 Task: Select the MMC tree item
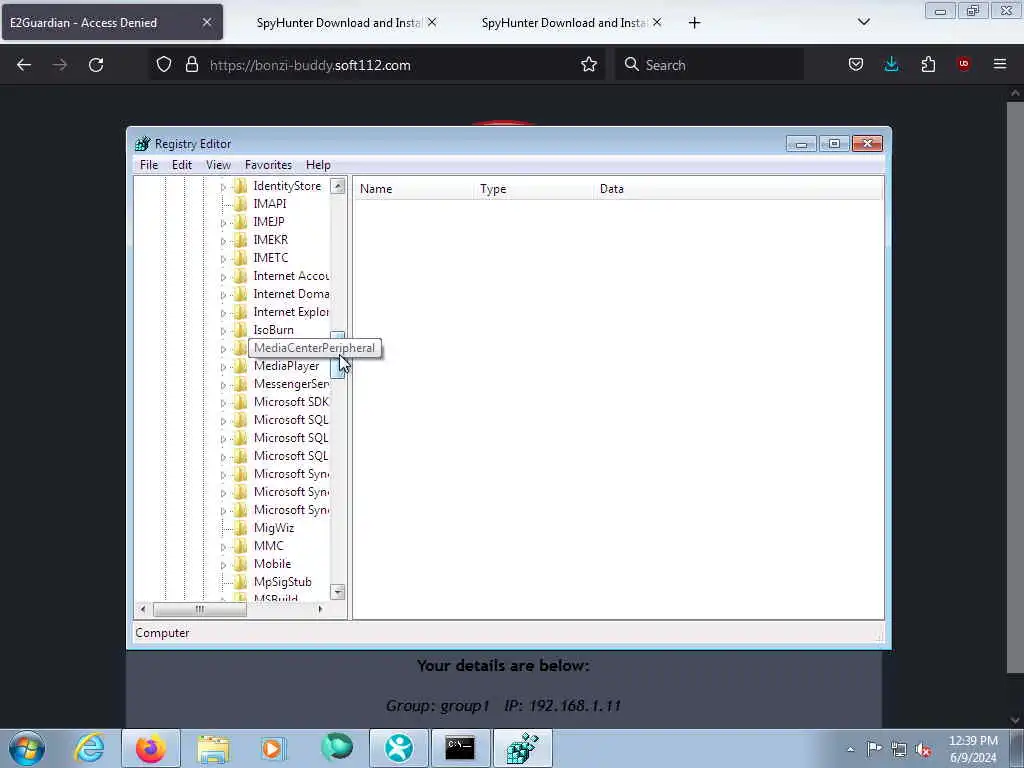point(268,545)
